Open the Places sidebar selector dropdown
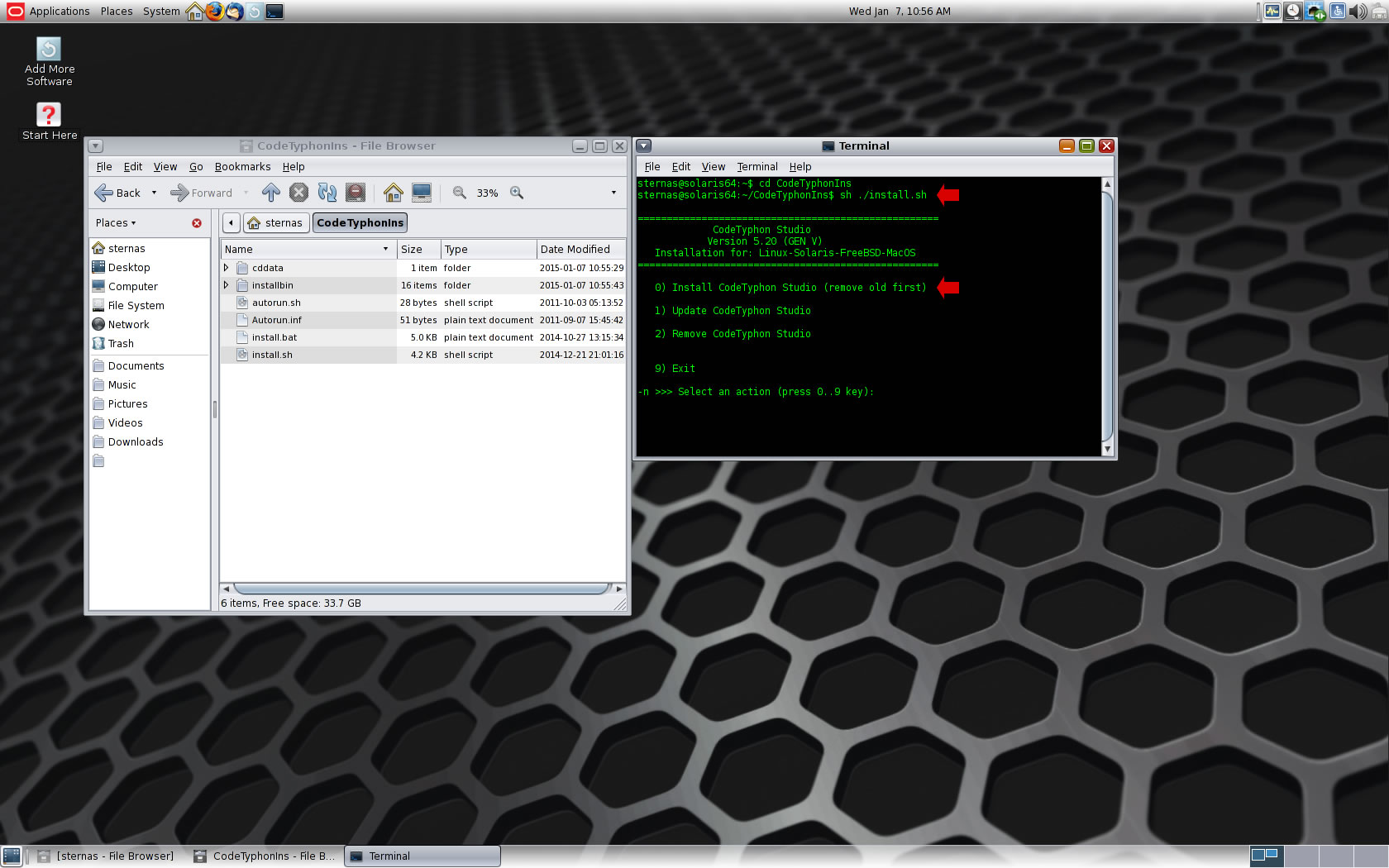 (116, 223)
